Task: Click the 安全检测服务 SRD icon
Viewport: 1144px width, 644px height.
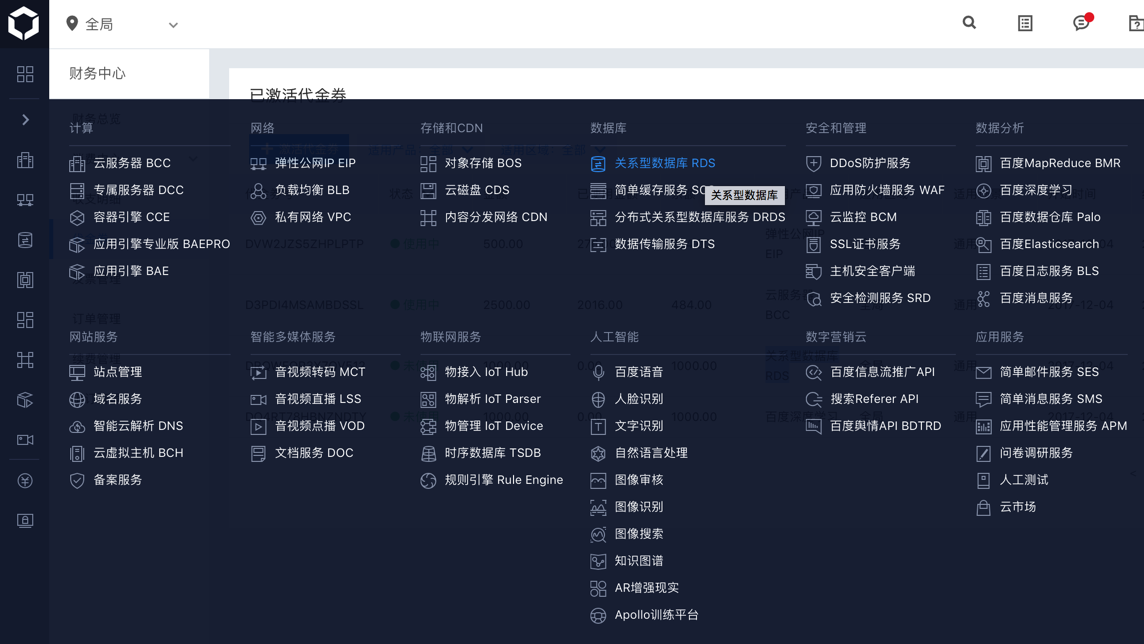Action: pos(813,298)
